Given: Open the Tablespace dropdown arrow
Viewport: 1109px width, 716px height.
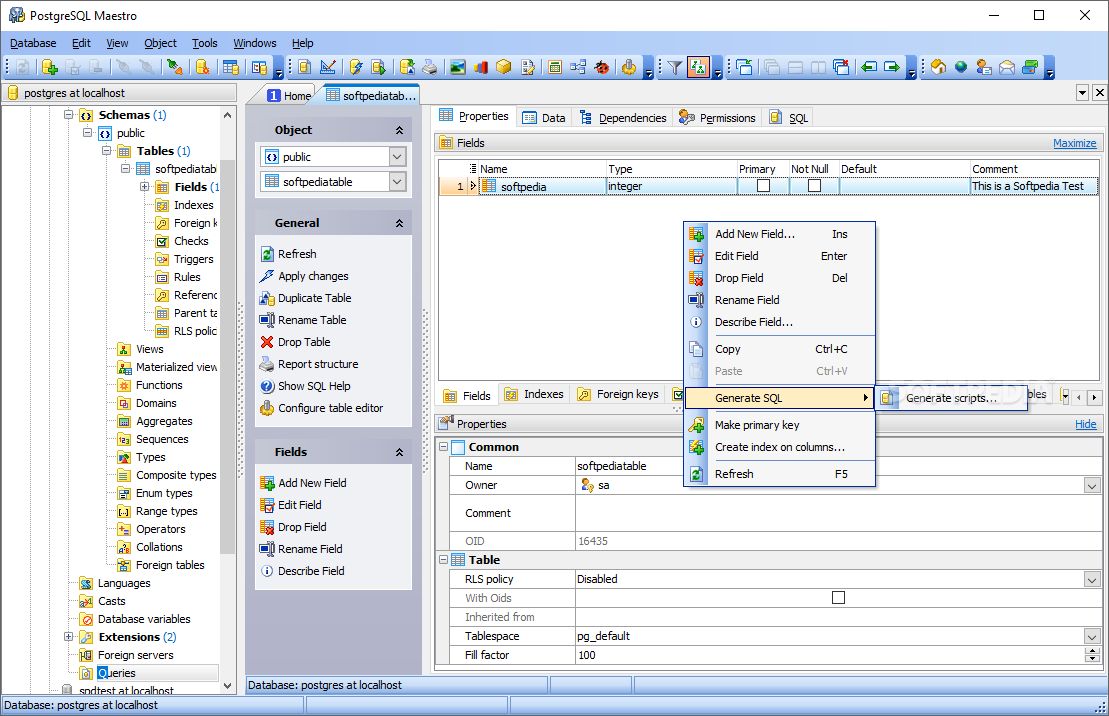Looking at the screenshot, I should click(x=1092, y=637).
